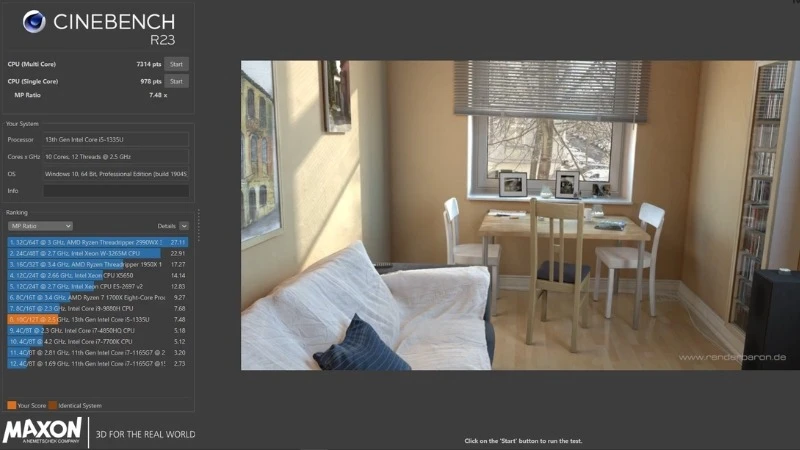Click the Info input field
The height and width of the screenshot is (450, 800).
click(x=116, y=191)
